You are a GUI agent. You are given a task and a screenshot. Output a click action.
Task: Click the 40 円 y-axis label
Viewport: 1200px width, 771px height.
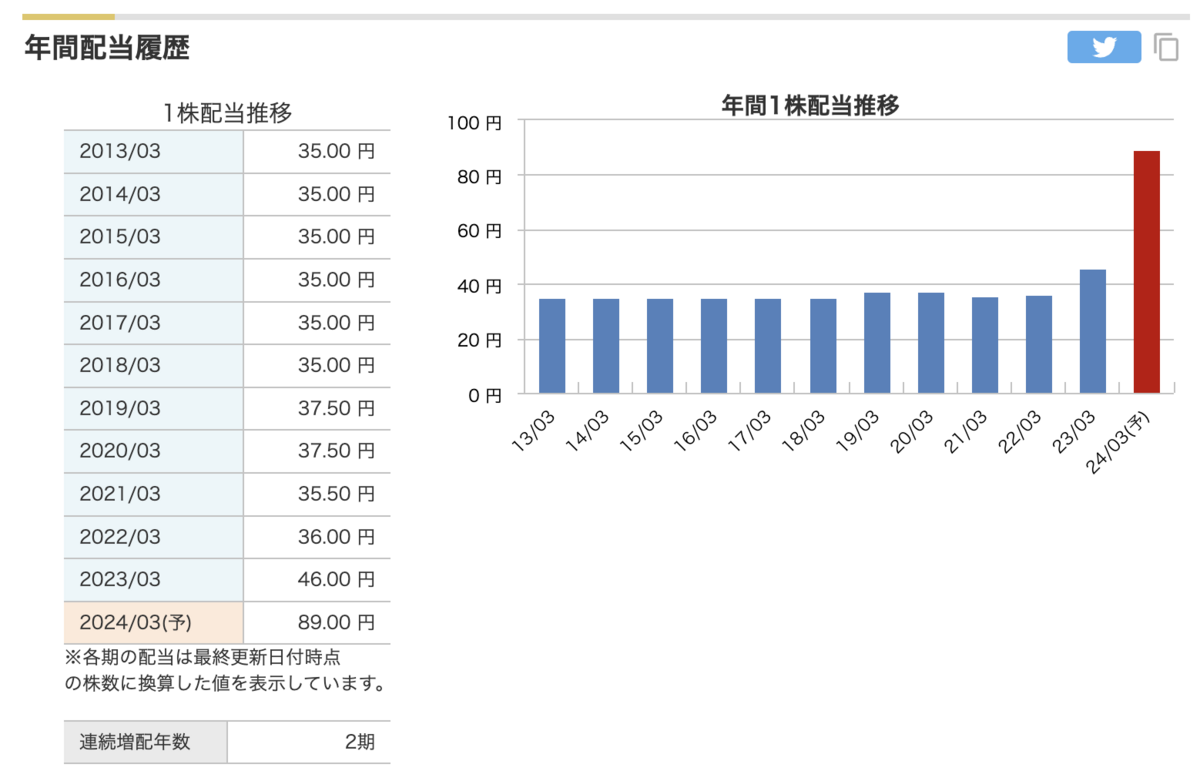pos(481,286)
